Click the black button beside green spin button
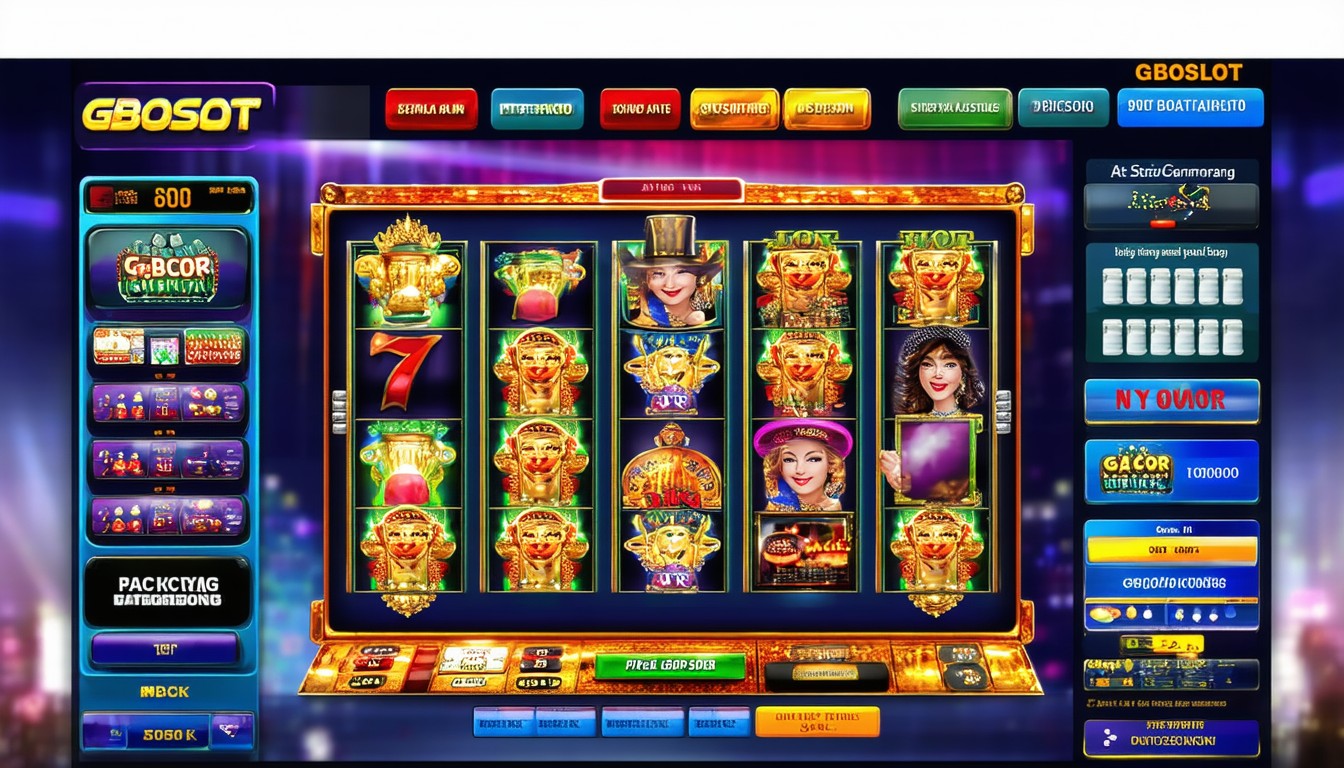Image resolution: width=1344 pixels, height=768 pixels. (827, 675)
